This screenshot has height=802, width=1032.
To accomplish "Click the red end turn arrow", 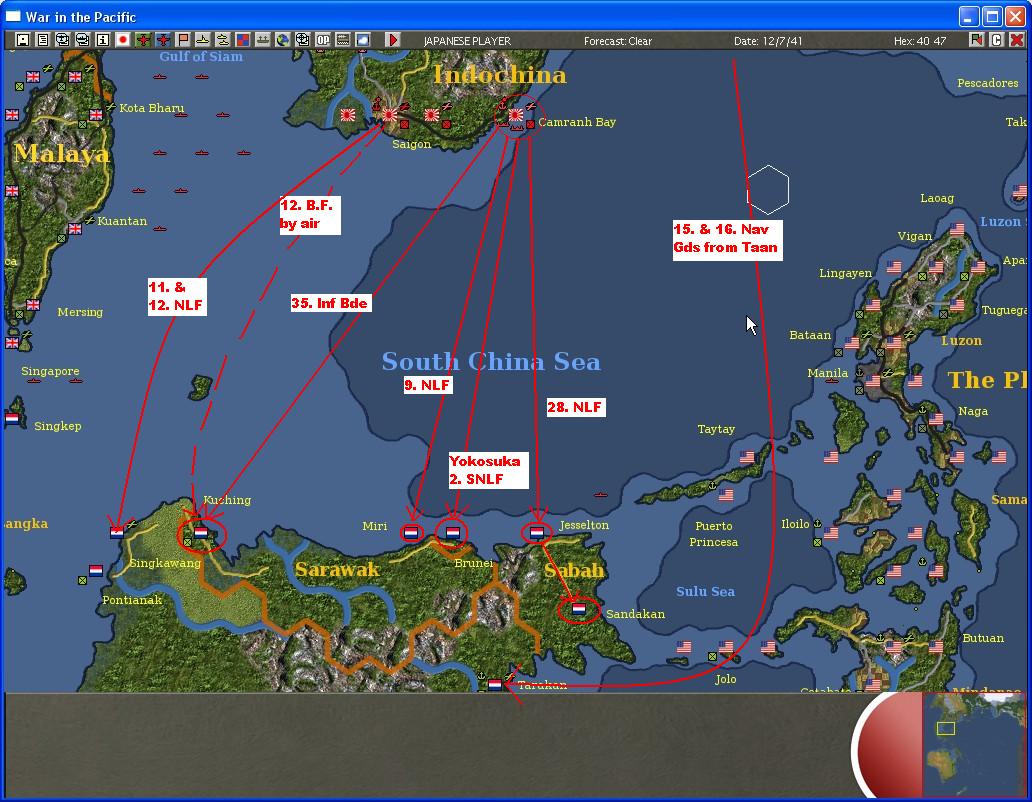I will click(393, 40).
